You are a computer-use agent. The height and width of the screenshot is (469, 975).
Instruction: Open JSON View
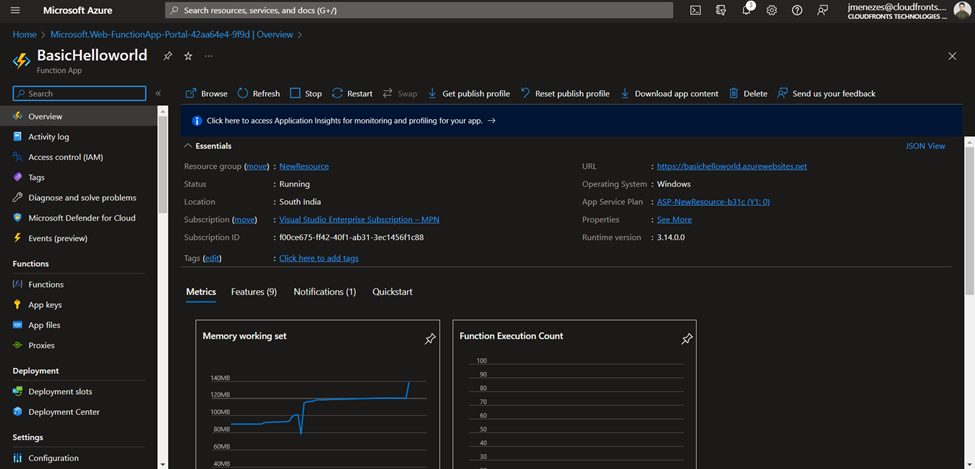click(x=925, y=146)
